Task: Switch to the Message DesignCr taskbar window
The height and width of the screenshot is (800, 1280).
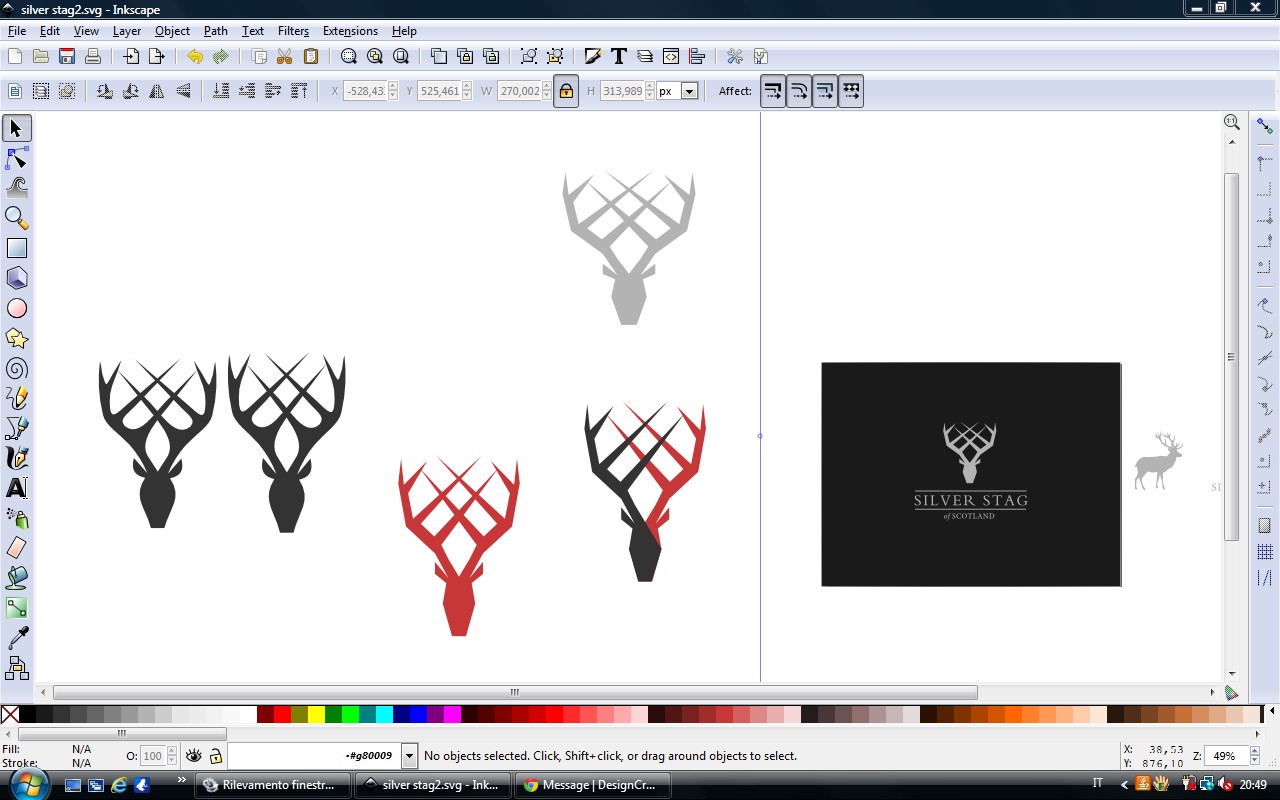Action: tap(592, 785)
